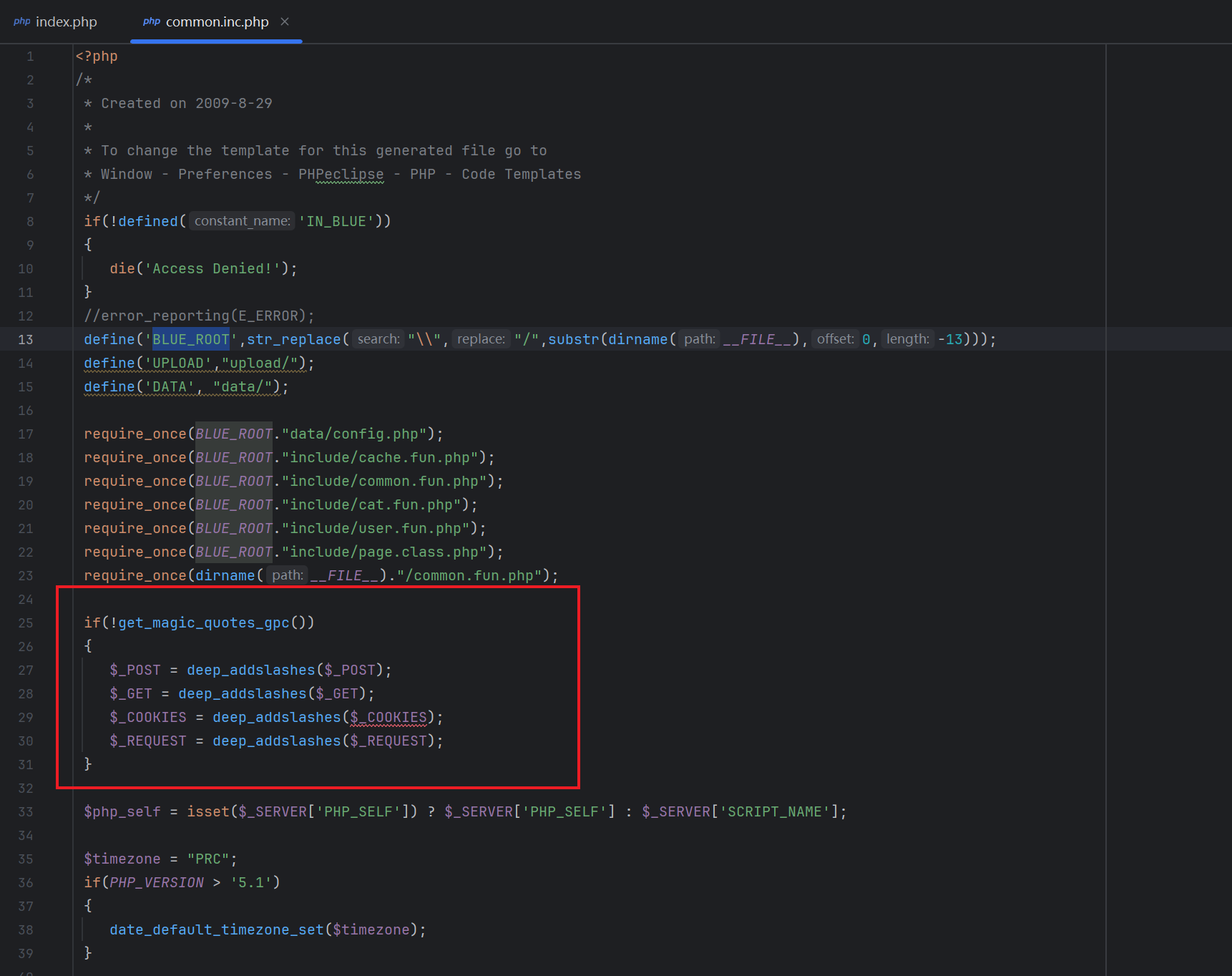Click "include/user.fun.php" require string
This screenshot has width=1232, height=976.
376,528
